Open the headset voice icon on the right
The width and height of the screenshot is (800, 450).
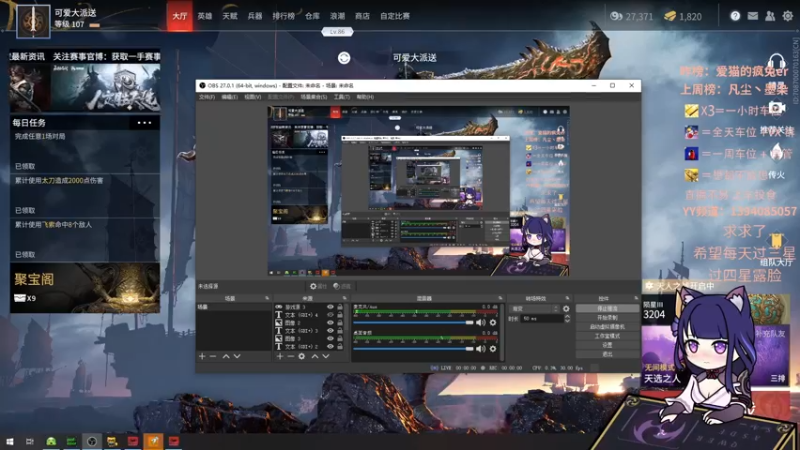[776, 63]
